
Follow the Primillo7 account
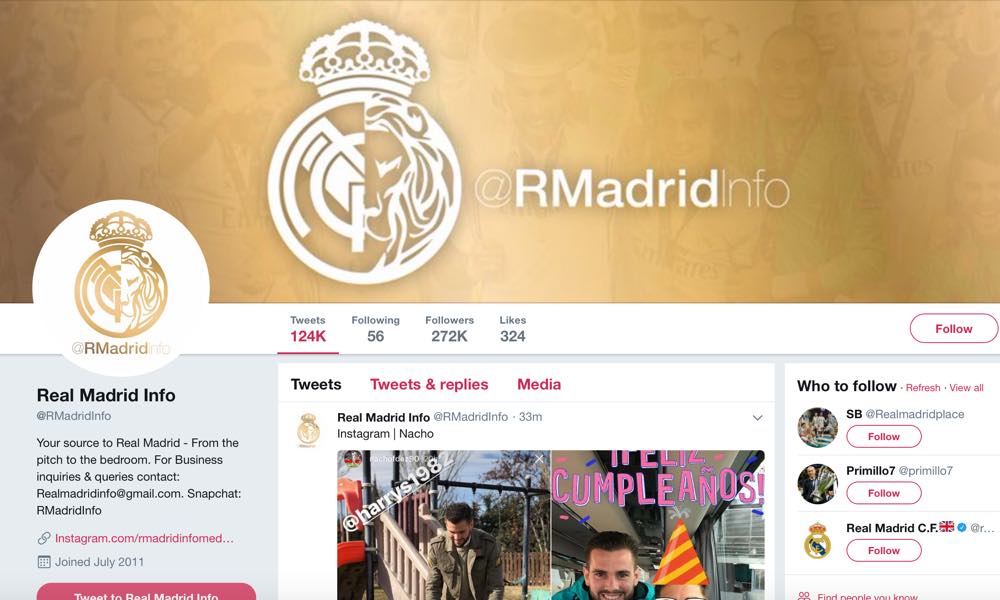pos(883,493)
